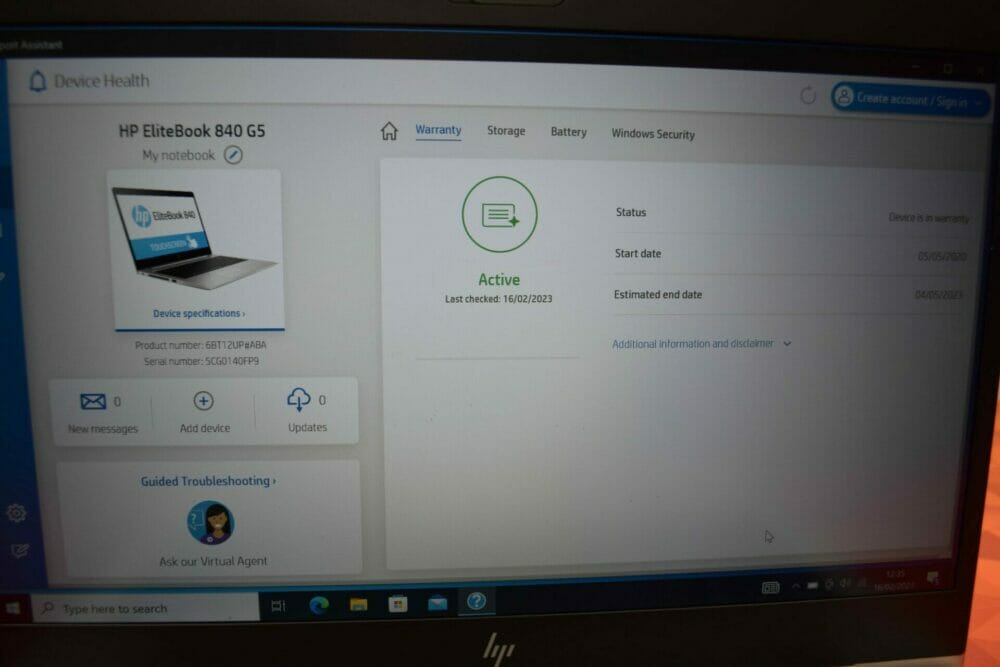The height and width of the screenshot is (667, 1000).
Task: Open File Explorer from the taskbar
Action: click(x=358, y=603)
